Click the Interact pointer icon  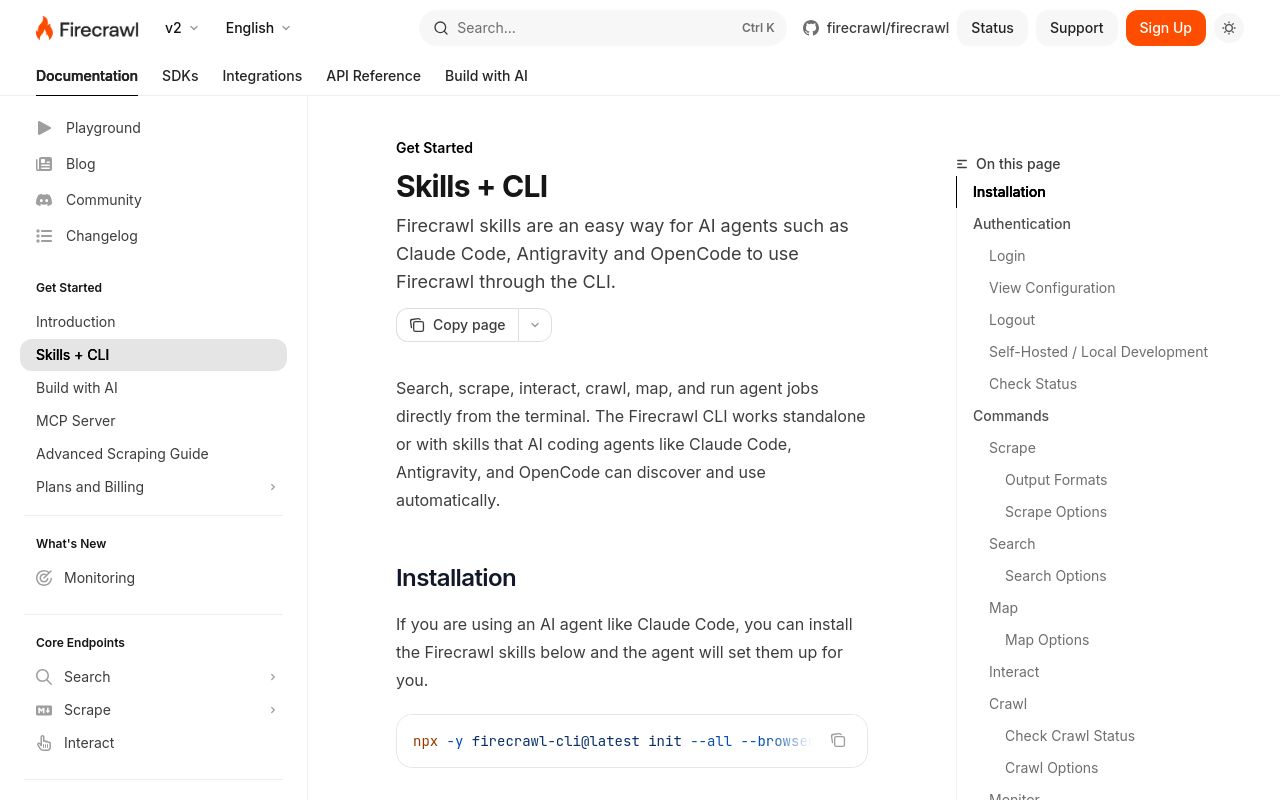[44, 743]
